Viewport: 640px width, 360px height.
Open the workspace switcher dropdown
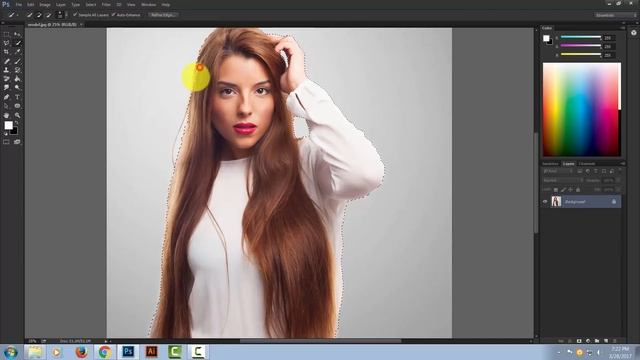[x=615, y=15]
